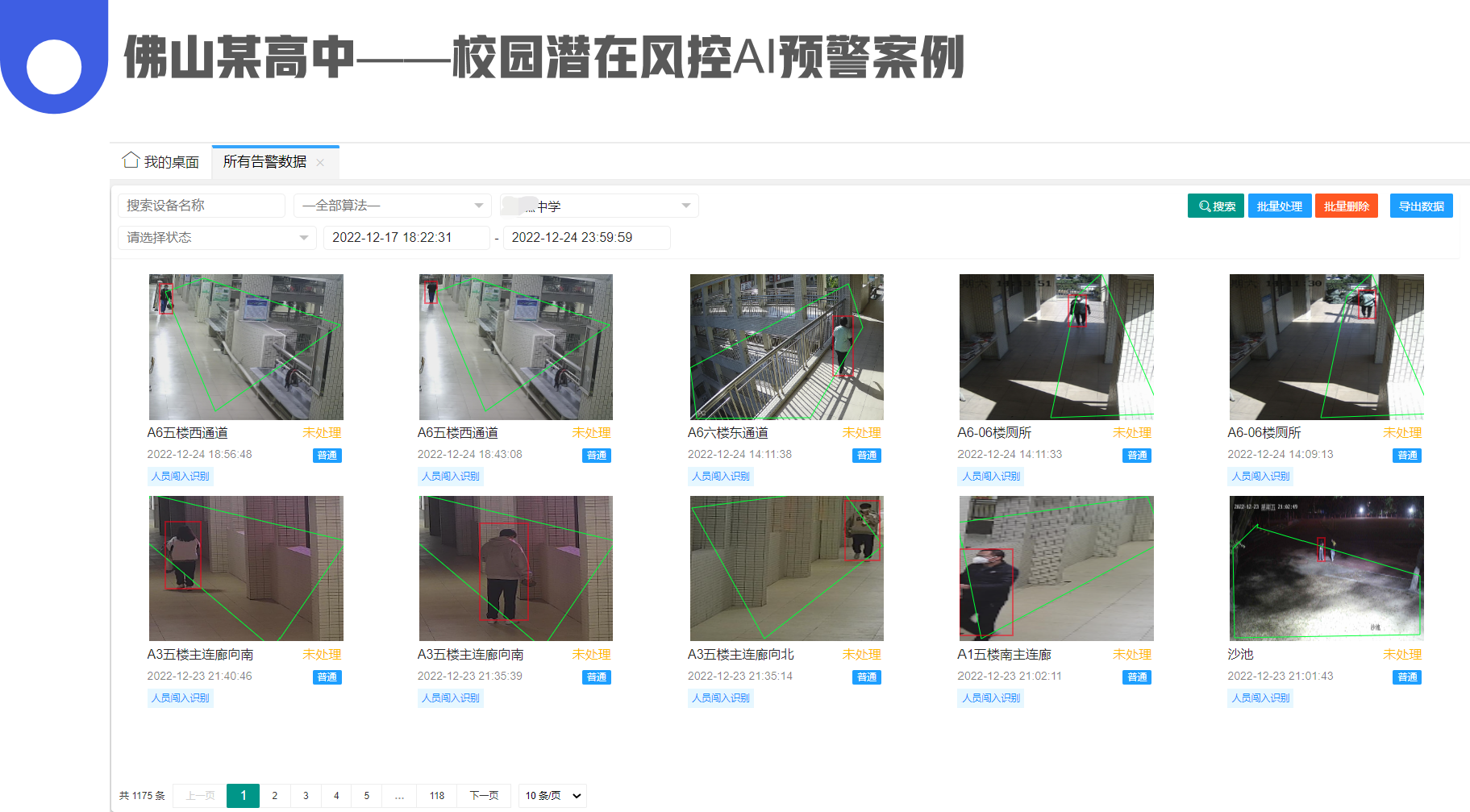Click the 批量处理 button
This screenshot has height=812, width=1470.
click(x=1280, y=206)
